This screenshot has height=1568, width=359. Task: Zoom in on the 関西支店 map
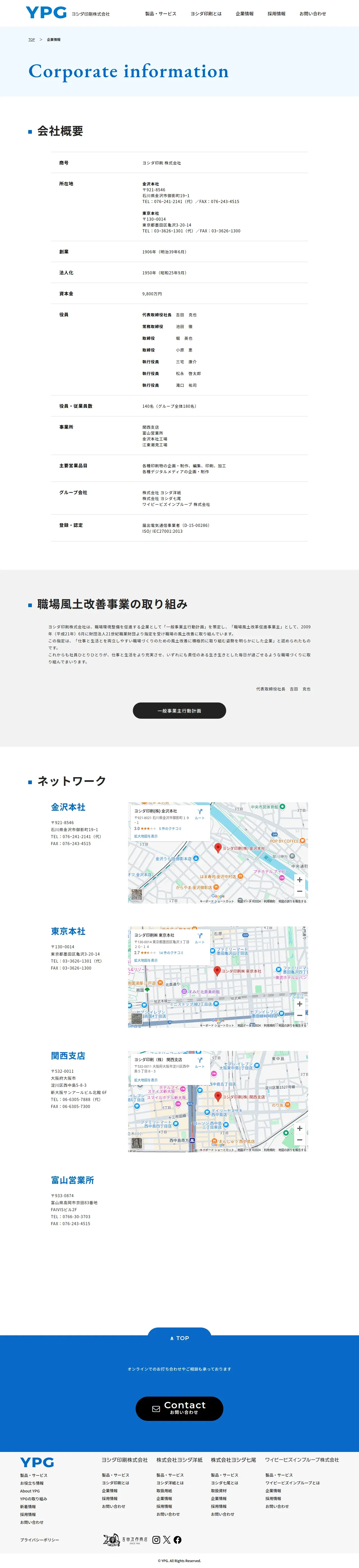point(299,1128)
